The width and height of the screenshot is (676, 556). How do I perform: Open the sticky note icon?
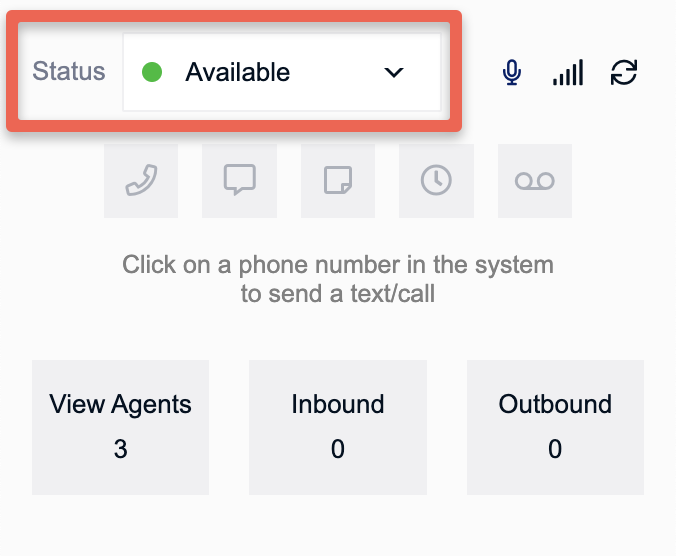click(x=338, y=181)
